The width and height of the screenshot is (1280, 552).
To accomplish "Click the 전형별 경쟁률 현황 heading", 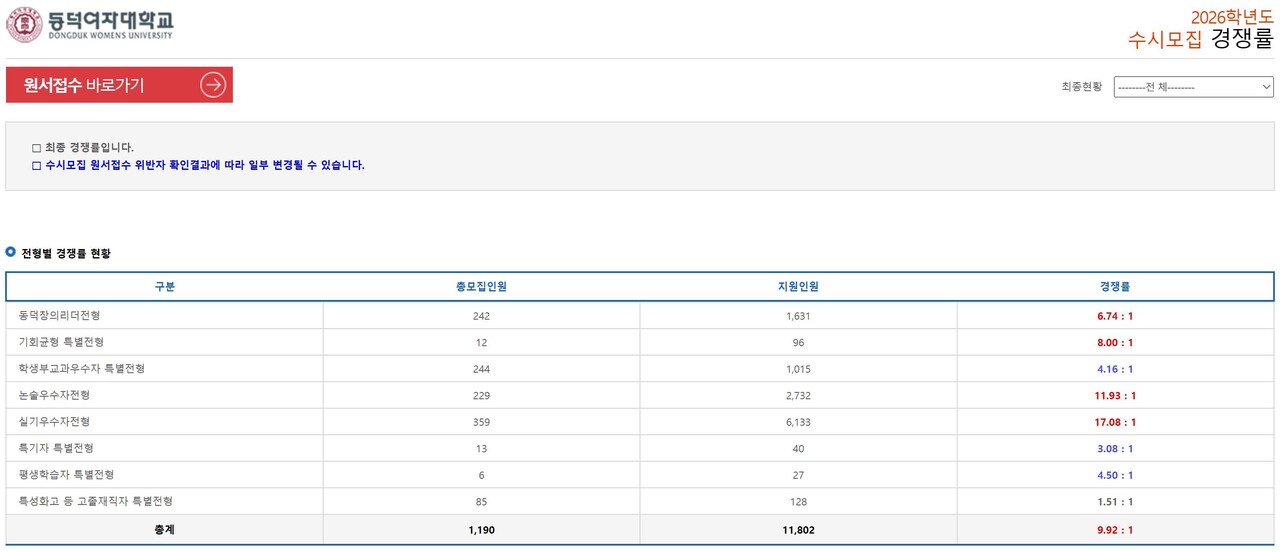I will point(66,253).
